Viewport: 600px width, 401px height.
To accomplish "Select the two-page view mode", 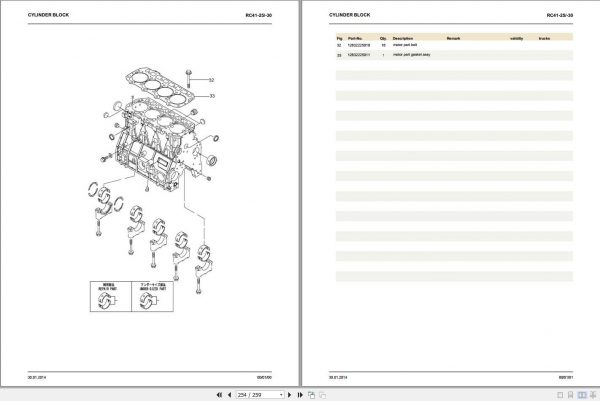I will (582, 395).
